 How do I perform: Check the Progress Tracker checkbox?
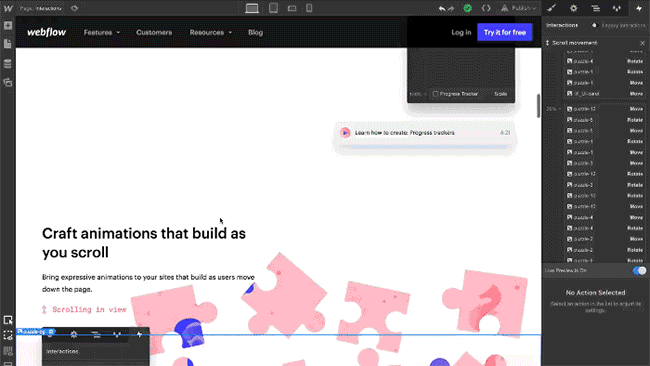click(435, 94)
